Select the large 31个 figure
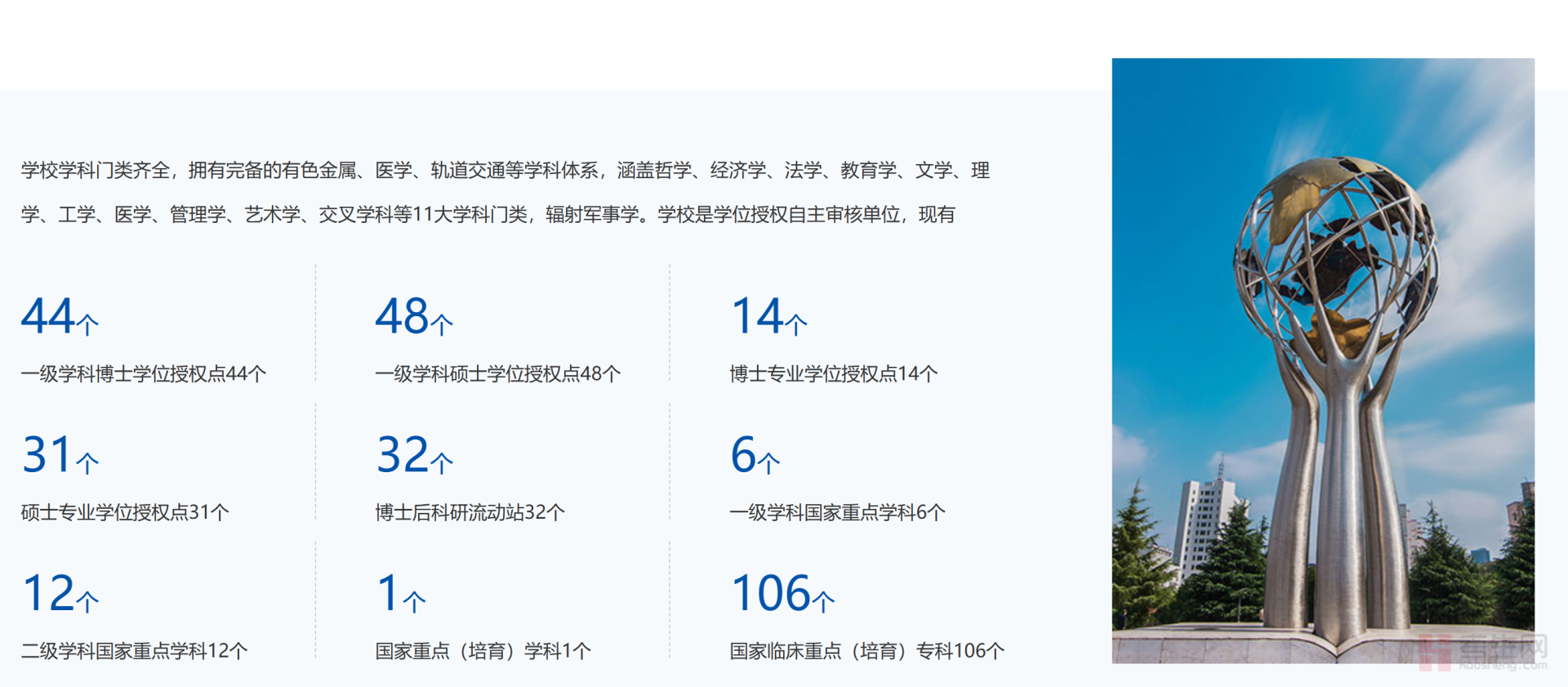 tap(60, 456)
